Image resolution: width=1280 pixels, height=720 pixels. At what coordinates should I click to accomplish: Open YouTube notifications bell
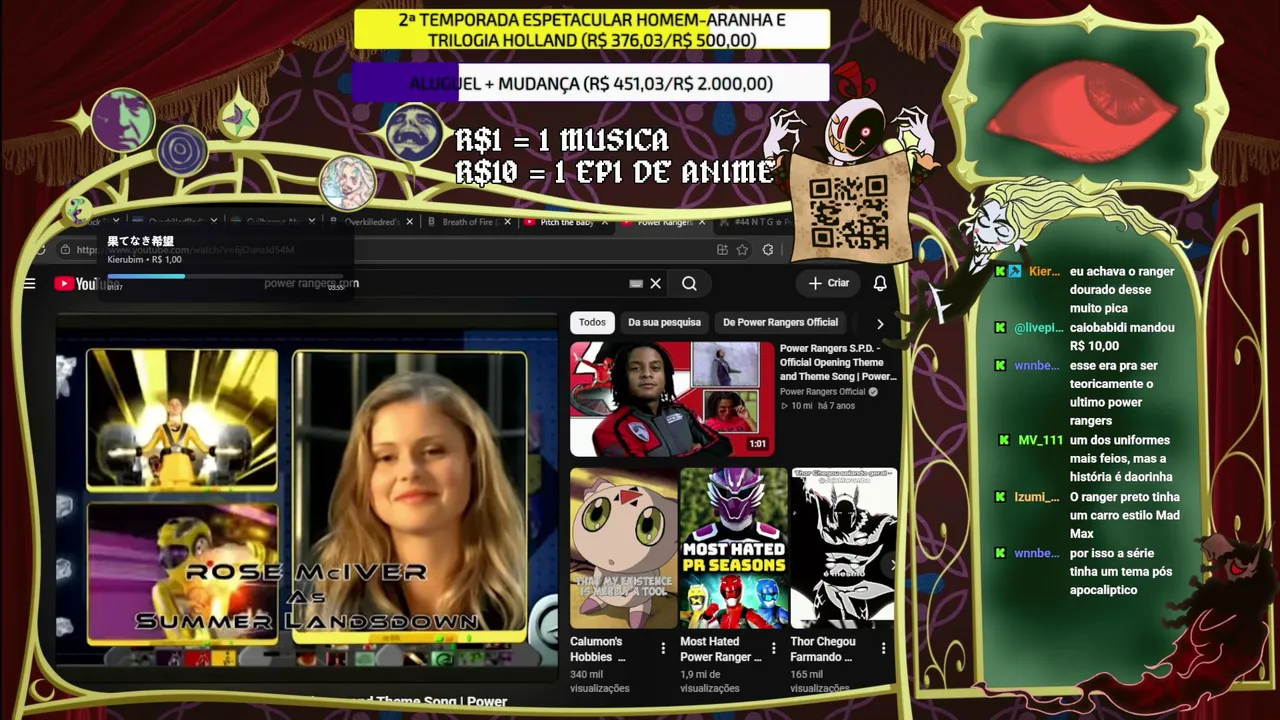pyautogui.click(x=880, y=284)
